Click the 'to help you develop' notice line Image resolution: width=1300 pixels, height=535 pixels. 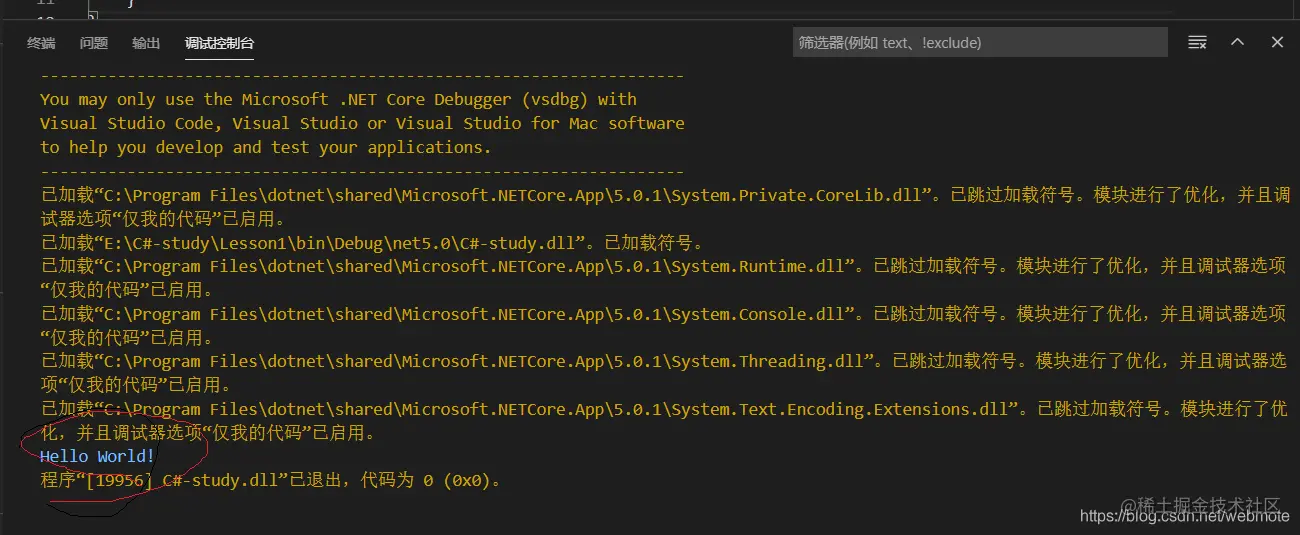(266, 147)
